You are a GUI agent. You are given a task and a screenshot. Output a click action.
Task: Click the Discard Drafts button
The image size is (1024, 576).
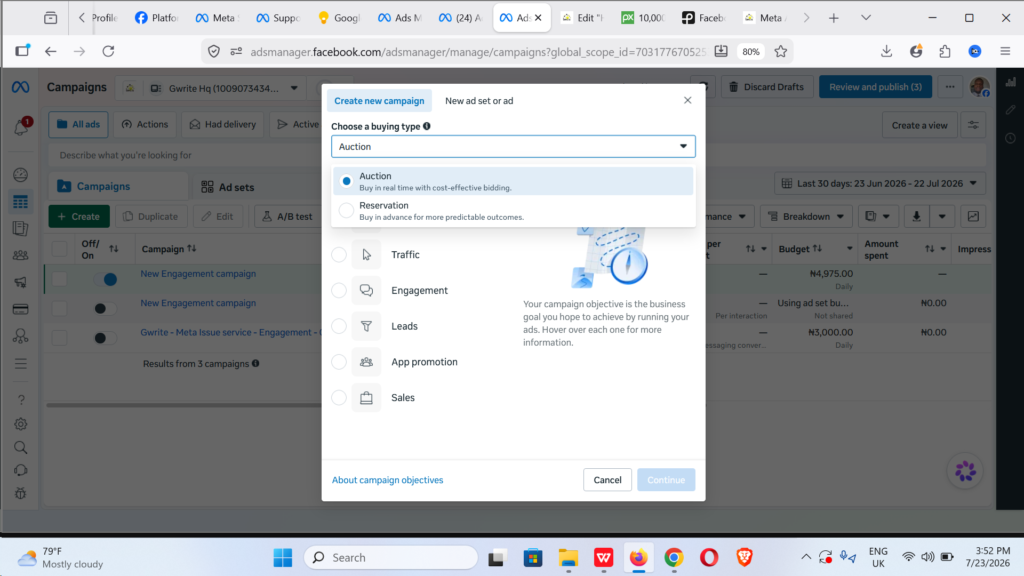767,87
